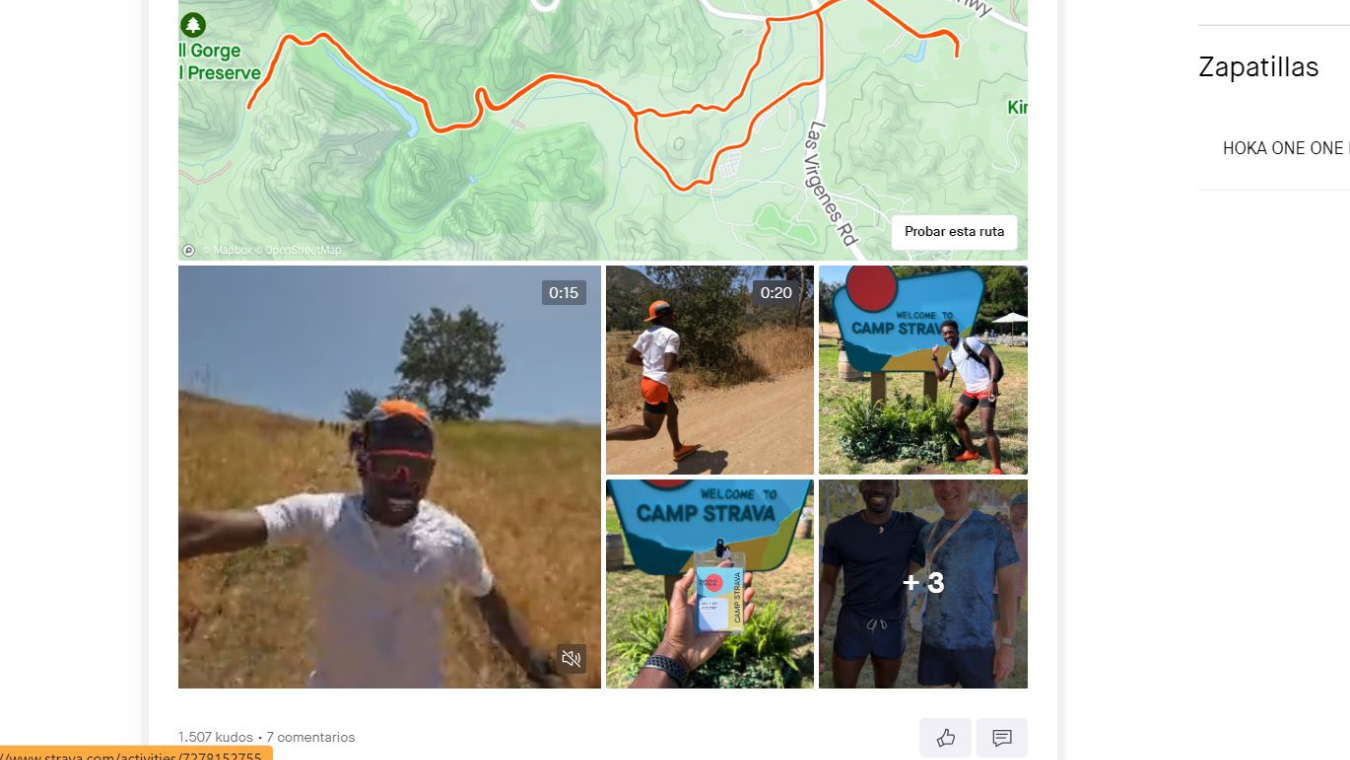View the 7 comentarios link
Image resolution: width=1350 pixels, height=760 pixels.
(x=310, y=737)
